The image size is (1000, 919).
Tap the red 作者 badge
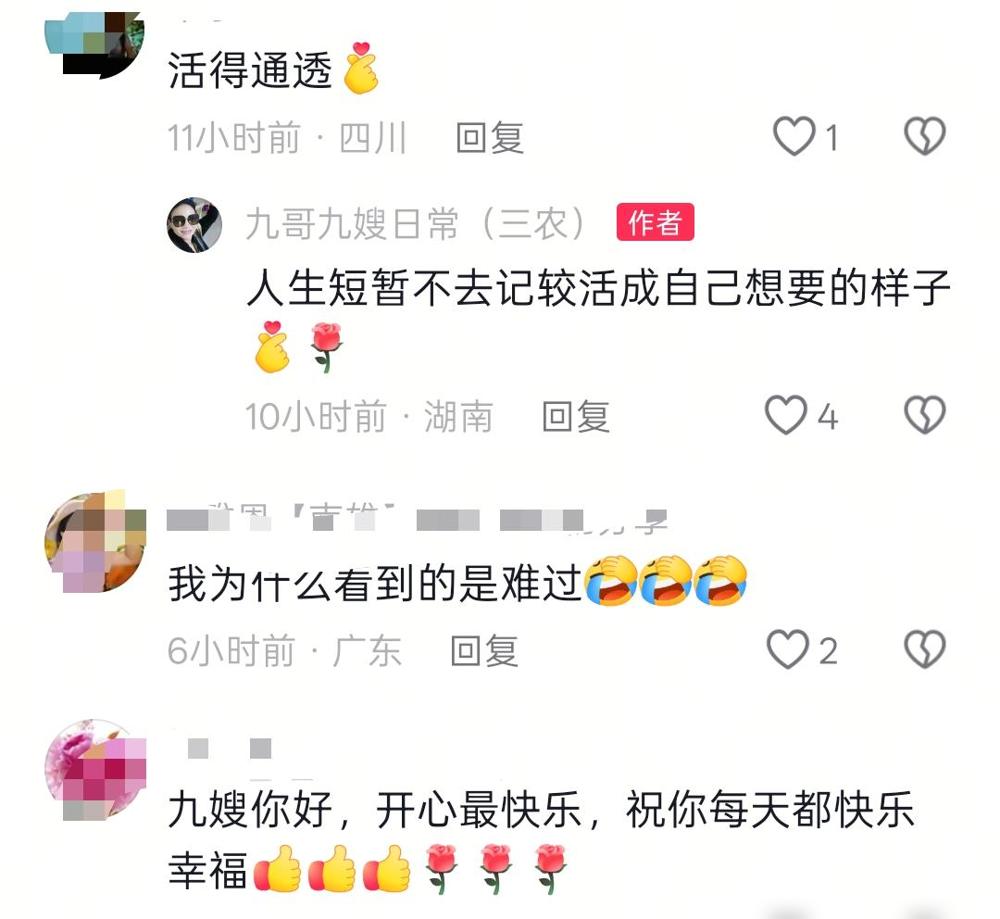coord(655,223)
